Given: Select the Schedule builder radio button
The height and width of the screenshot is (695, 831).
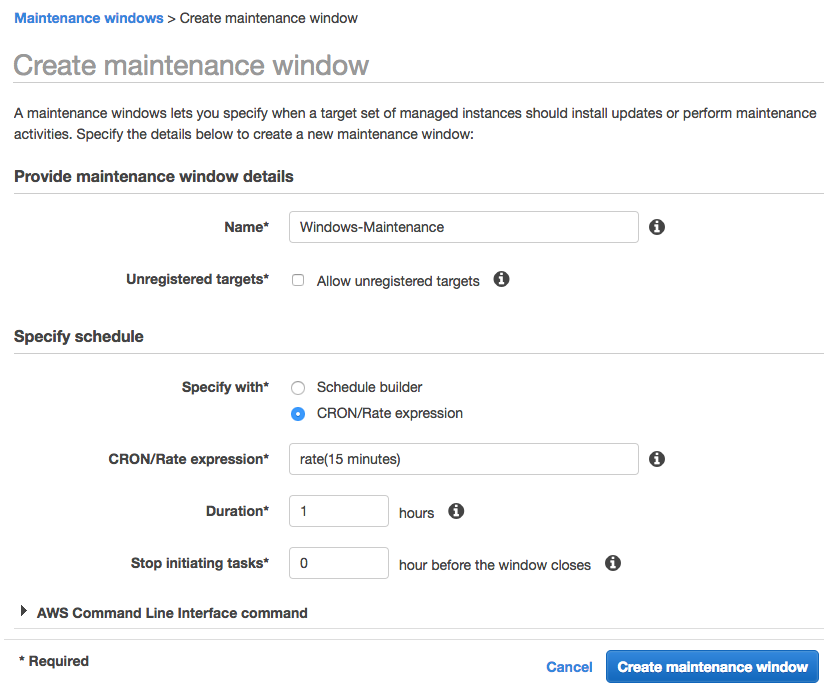Looking at the screenshot, I should [x=298, y=388].
